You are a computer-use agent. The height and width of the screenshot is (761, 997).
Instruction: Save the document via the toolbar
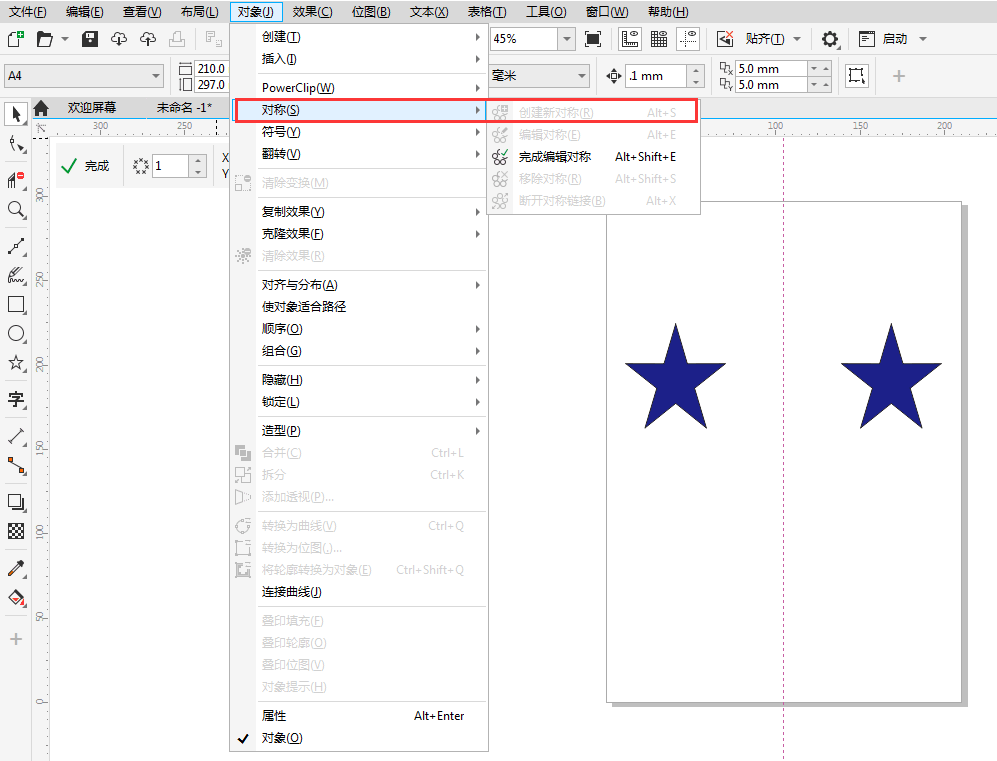point(89,38)
